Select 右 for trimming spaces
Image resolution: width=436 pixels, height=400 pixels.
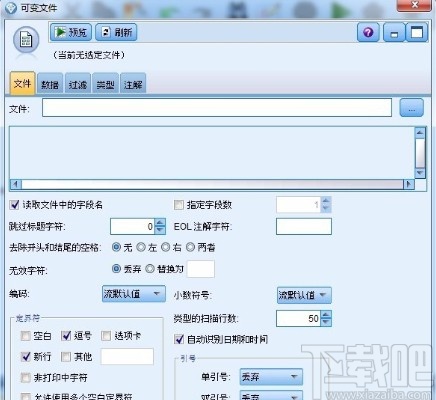(166, 247)
